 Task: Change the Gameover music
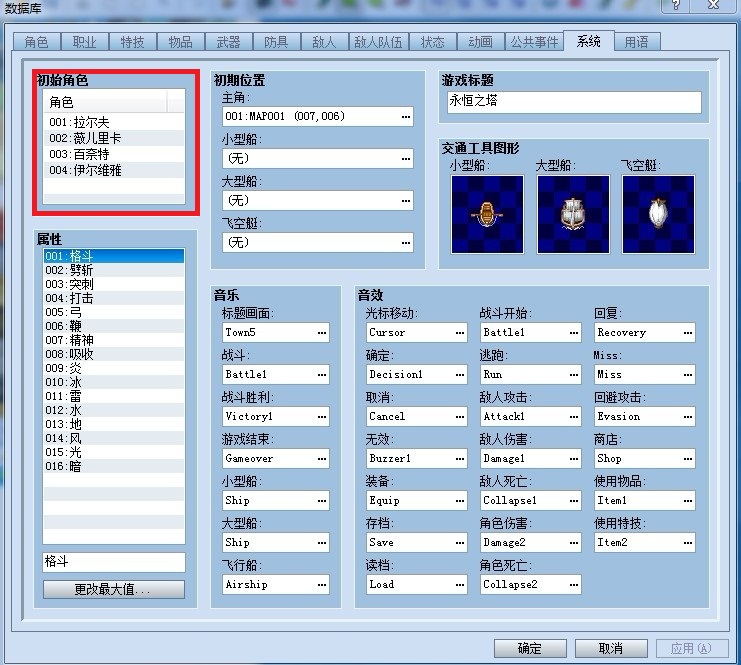276,458
